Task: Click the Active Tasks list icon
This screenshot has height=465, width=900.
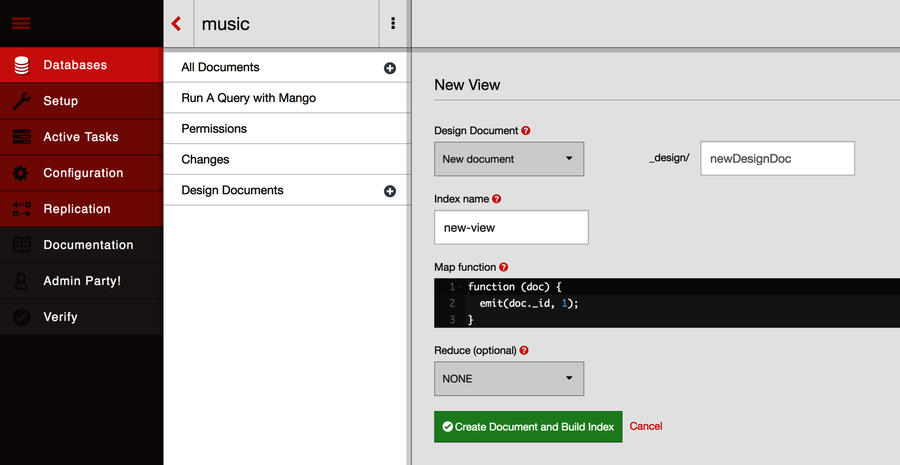Action: tap(22, 137)
